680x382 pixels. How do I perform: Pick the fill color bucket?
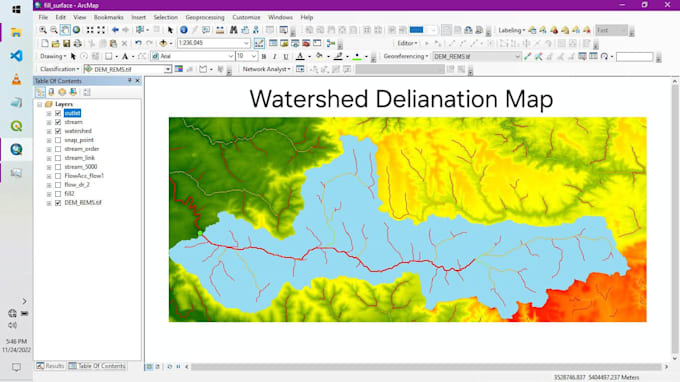point(319,56)
